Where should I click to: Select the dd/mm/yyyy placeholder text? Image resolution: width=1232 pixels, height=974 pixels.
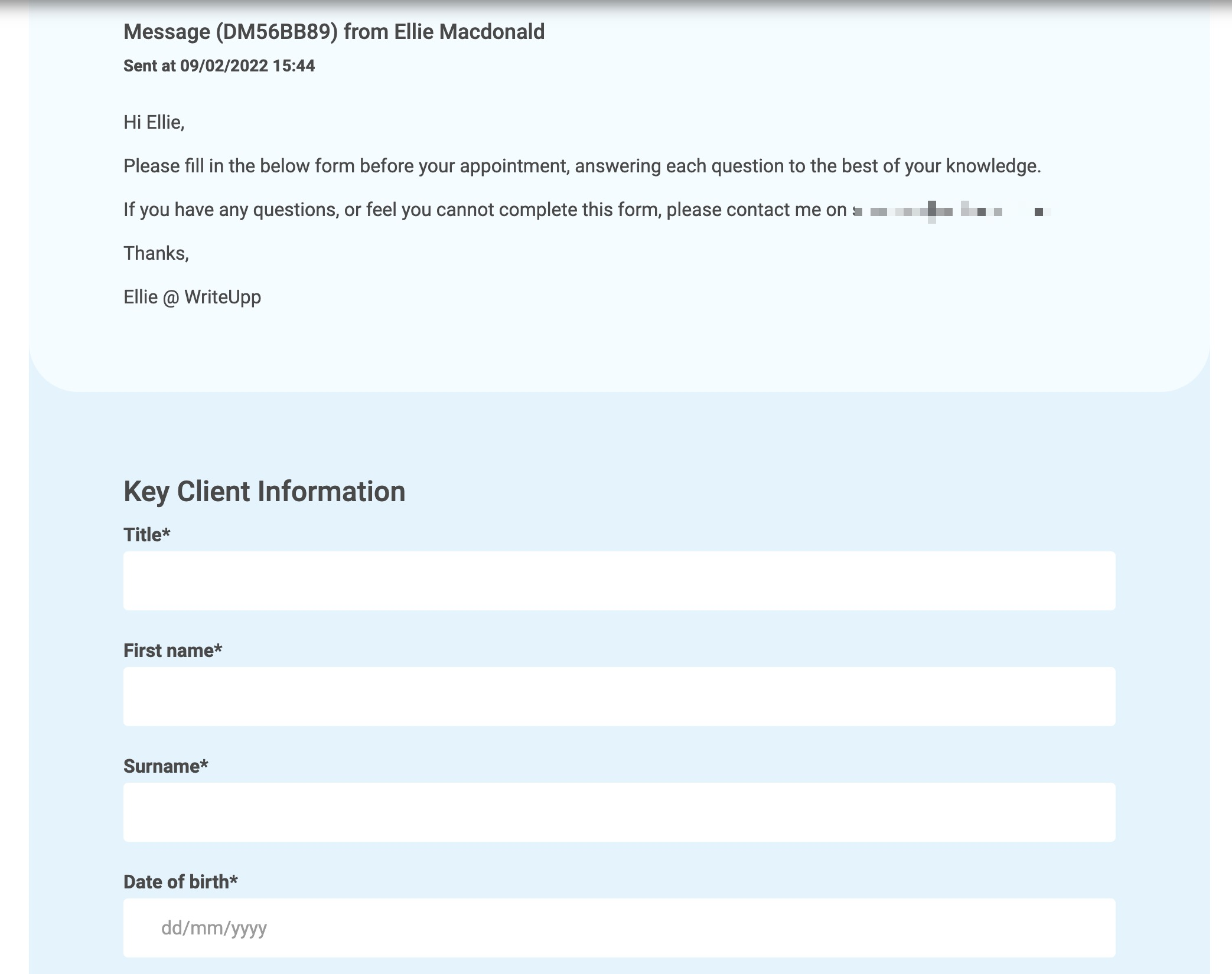click(x=214, y=927)
